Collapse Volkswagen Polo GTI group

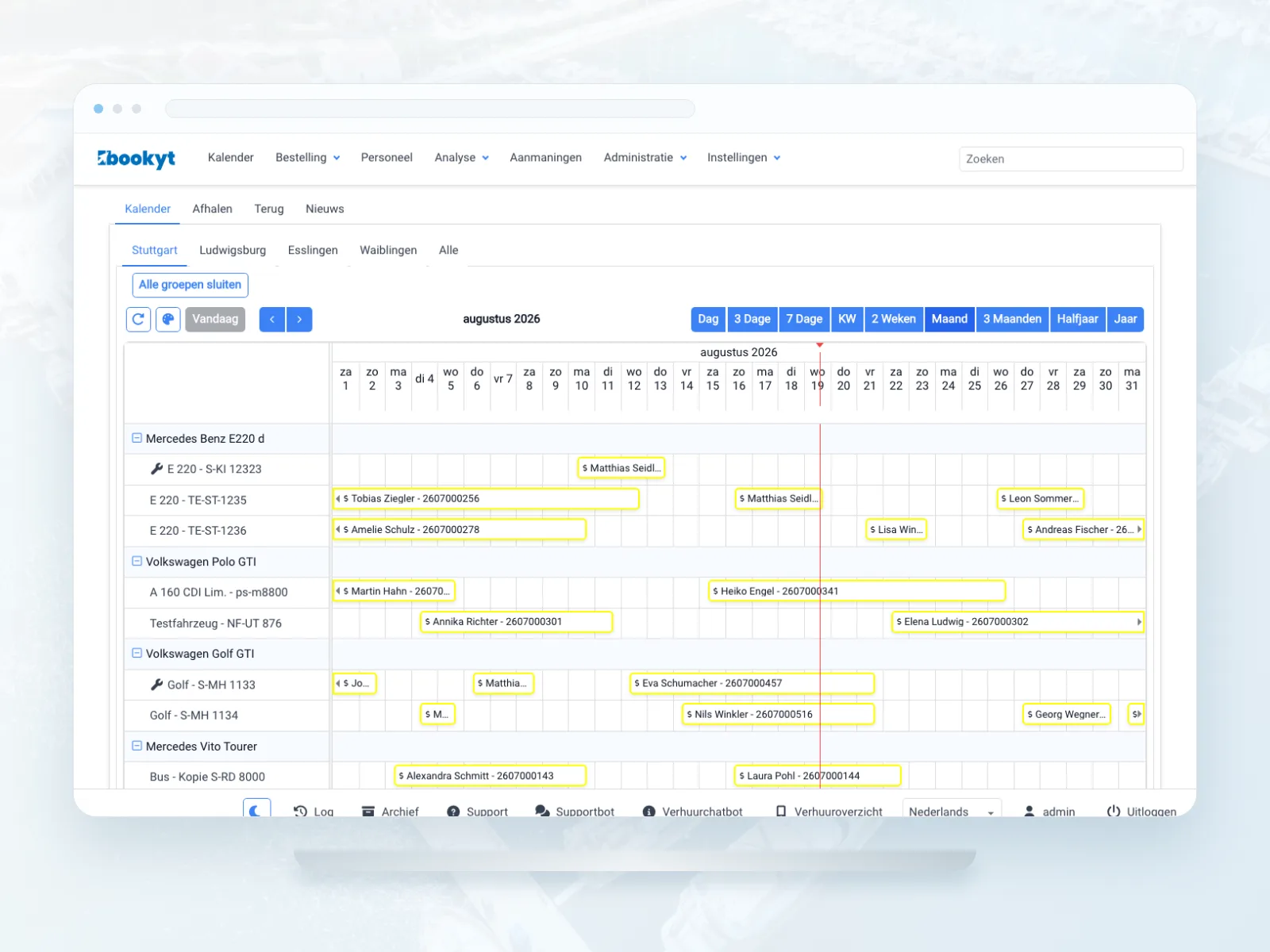(137, 561)
